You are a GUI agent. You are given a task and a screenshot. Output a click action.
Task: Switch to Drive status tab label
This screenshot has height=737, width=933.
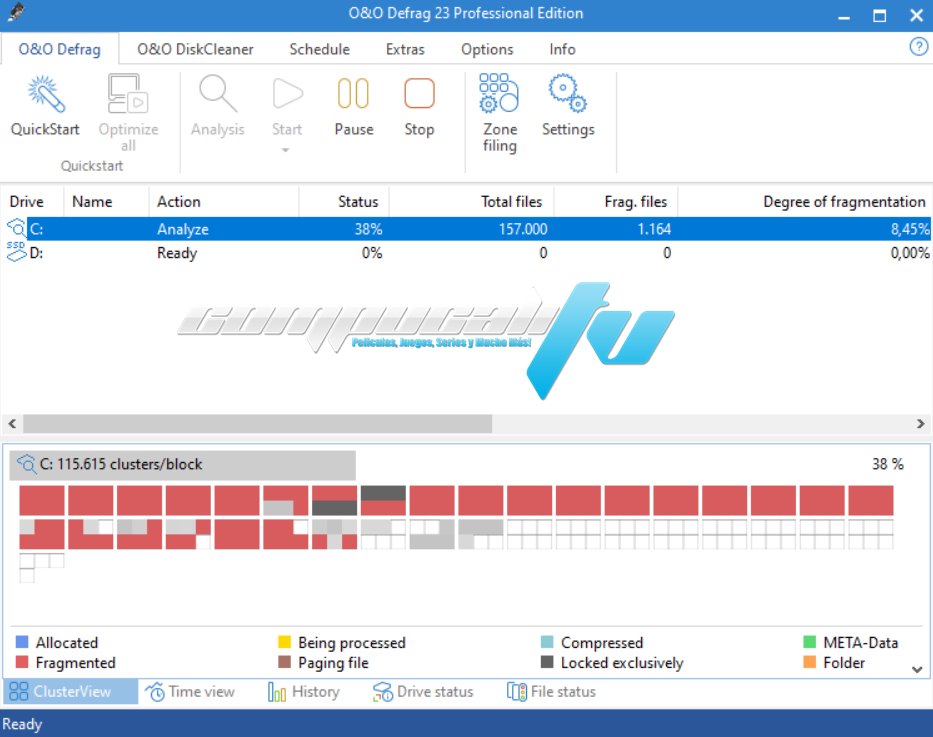[435, 691]
